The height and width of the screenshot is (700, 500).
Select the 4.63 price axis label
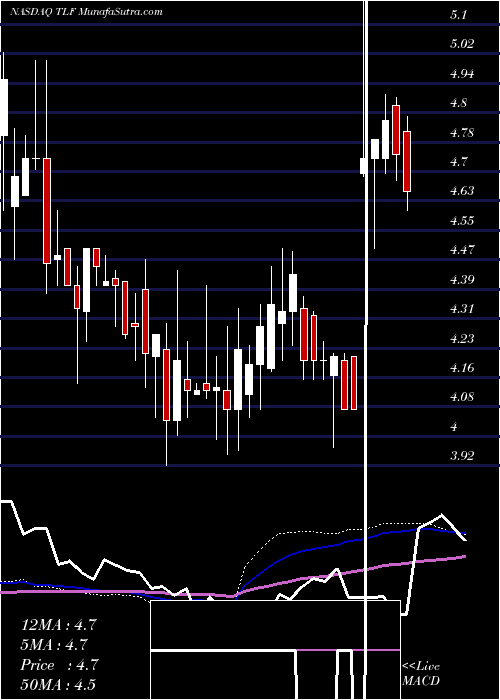point(462,191)
